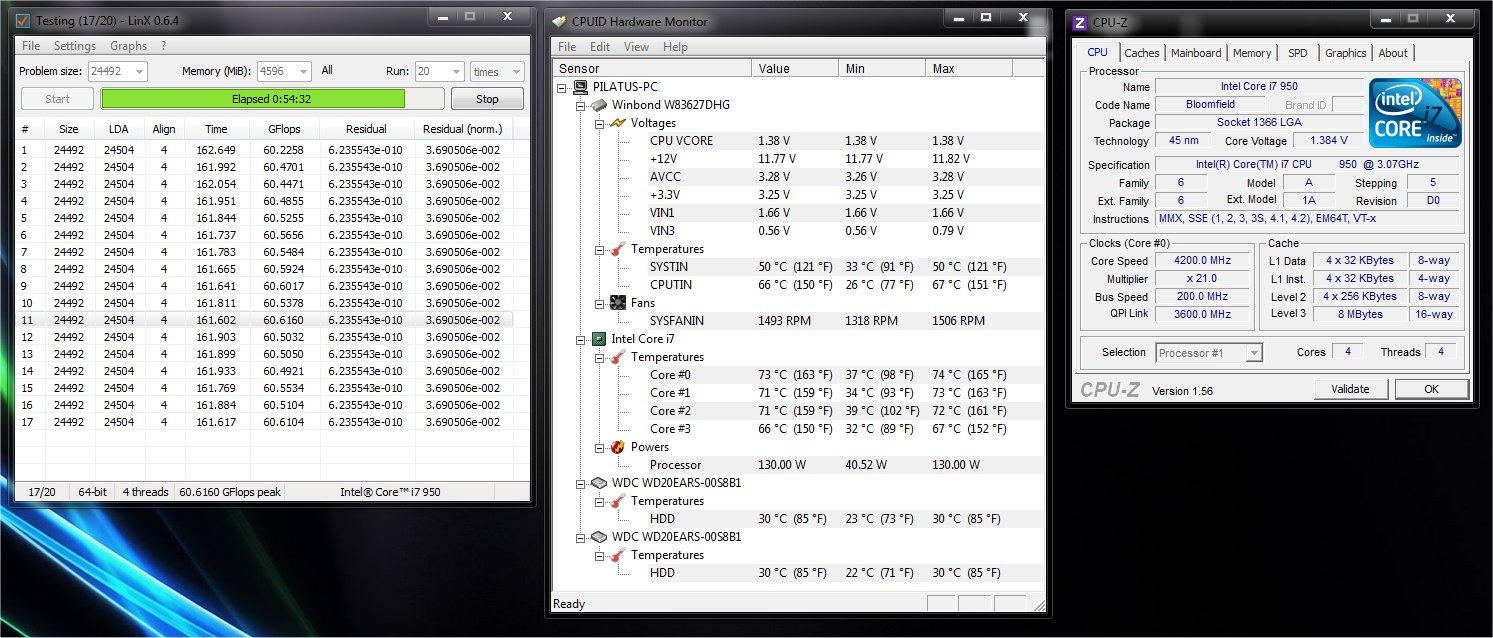Viewport: 1493px width, 638px height.
Task: Click the first WDC WD20EARS hard drive icon
Action: click(599, 483)
